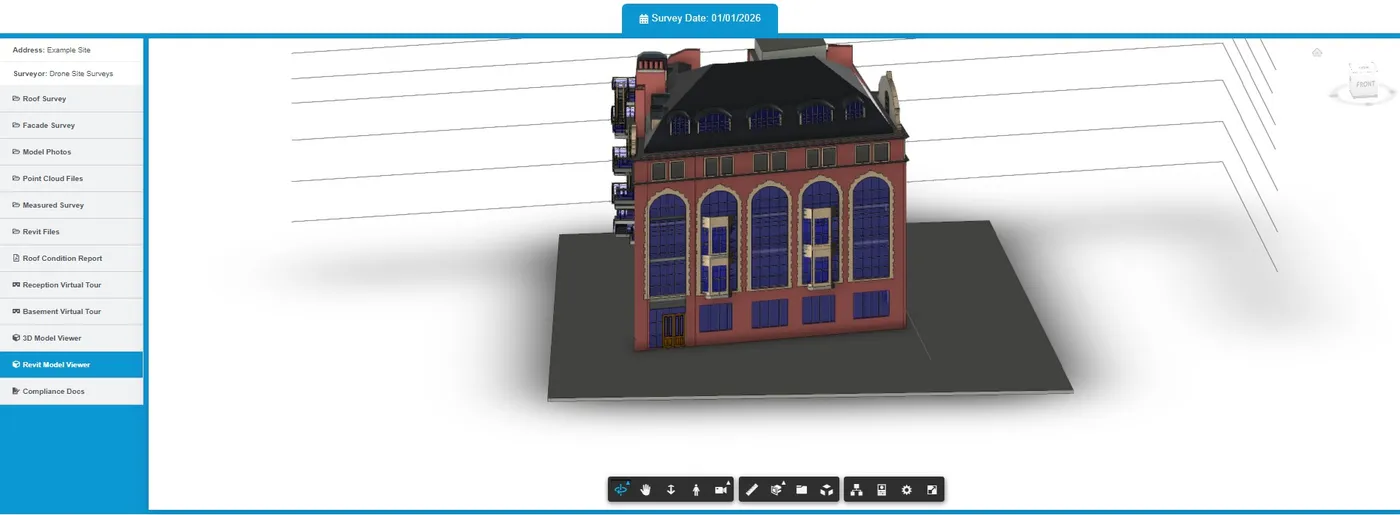Open the Document browser folder icon
This screenshot has height=515, width=1400.
[802, 489]
